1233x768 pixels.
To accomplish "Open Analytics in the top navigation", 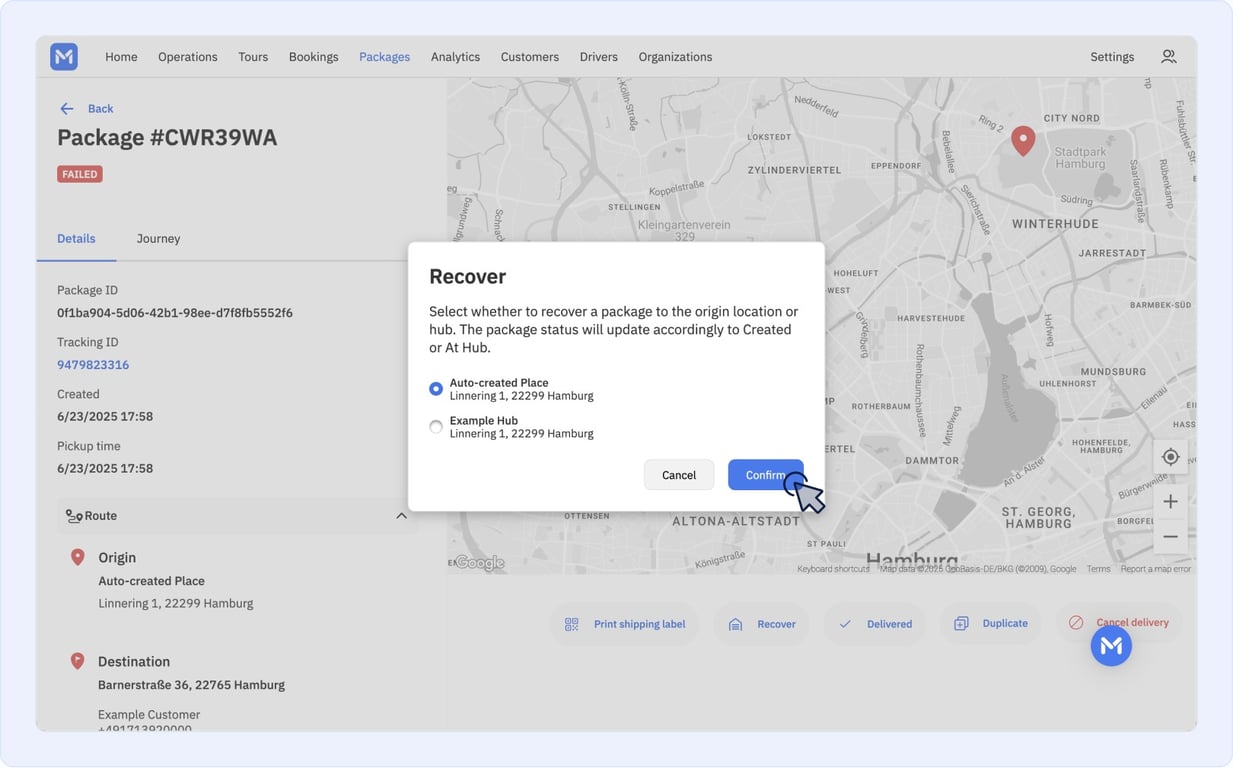I will pos(455,57).
